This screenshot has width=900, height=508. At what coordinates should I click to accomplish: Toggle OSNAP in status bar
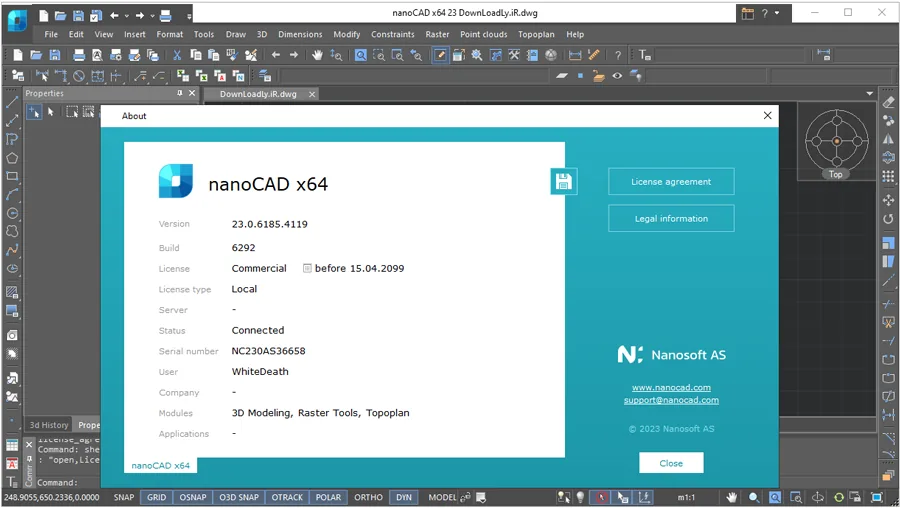(x=193, y=497)
